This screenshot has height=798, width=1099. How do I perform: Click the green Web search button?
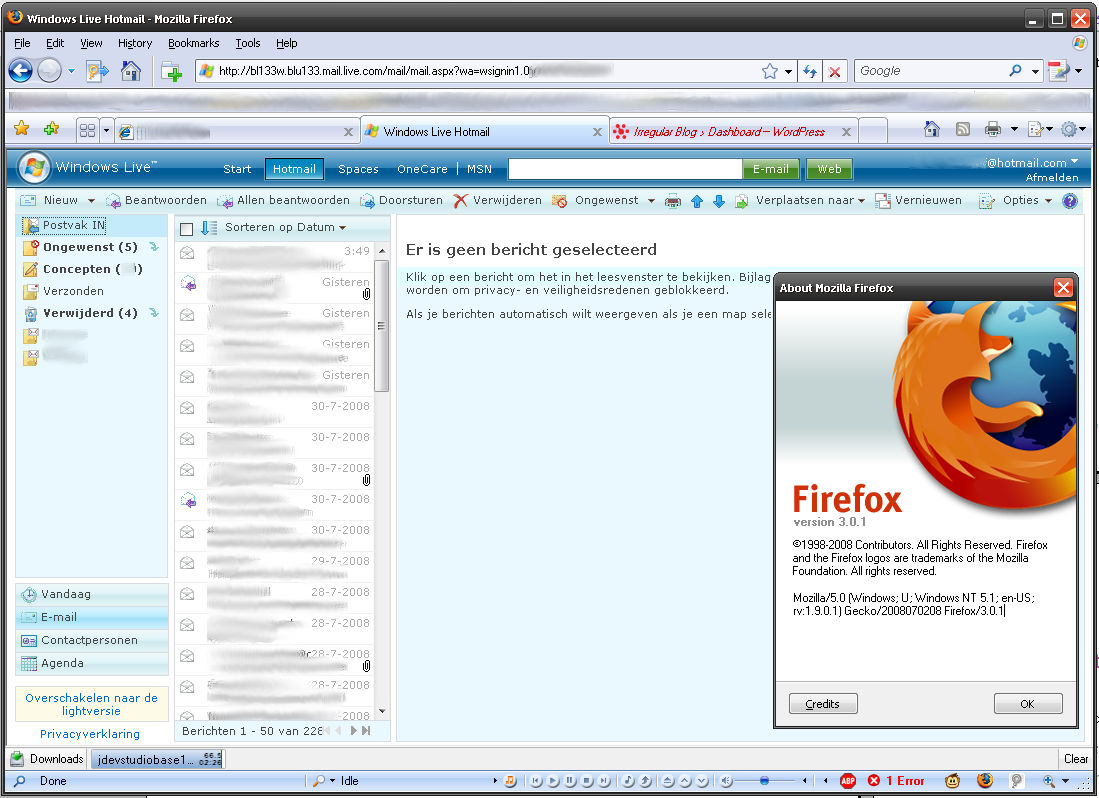pyautogui.click(x=829, y=169)
